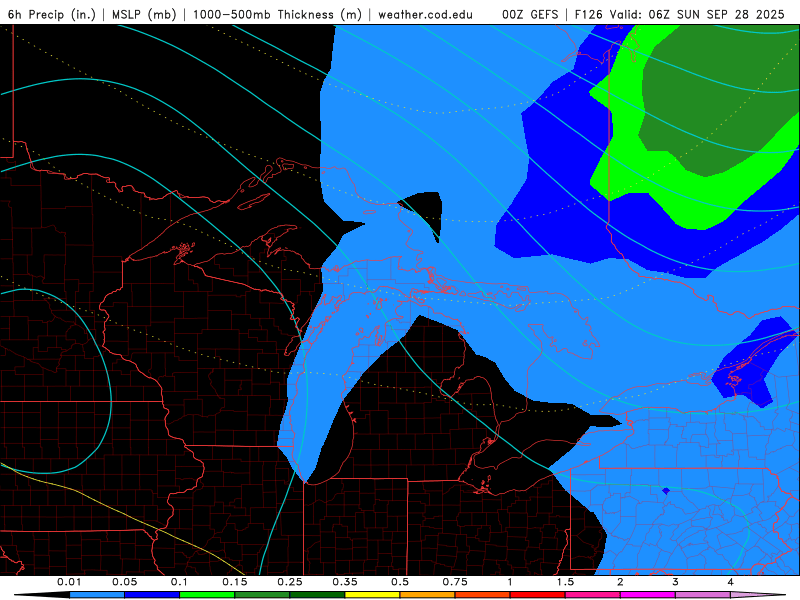The height and width of the screenshot is (600, 800).
Task: Click the 'F126' forecast hour text
Action: pyautogui.click(x=588, y=14)
